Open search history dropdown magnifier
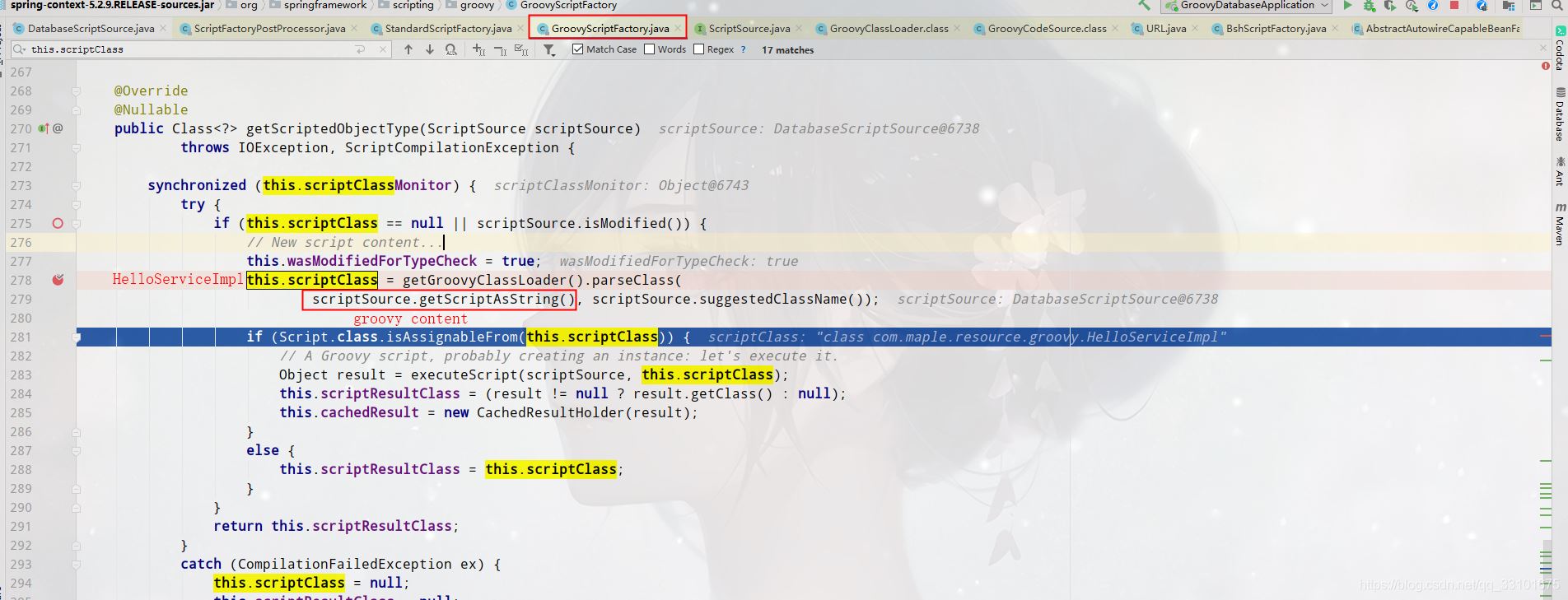This screenshot has width=1568, height=600. 20,49
